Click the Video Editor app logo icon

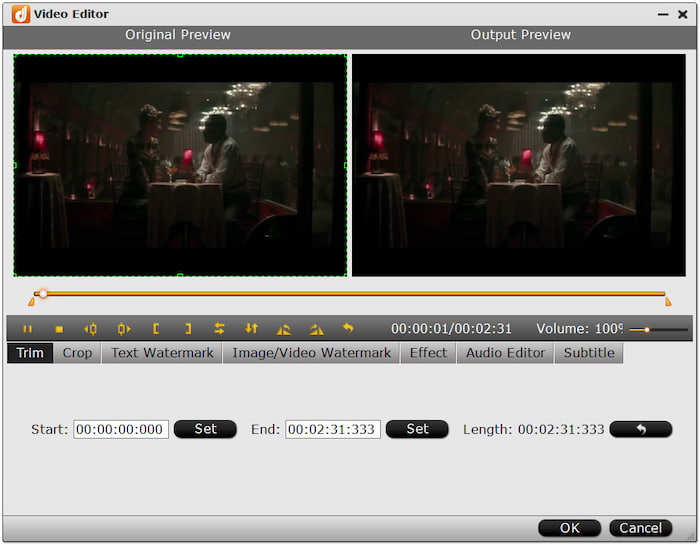pos(21,14)
